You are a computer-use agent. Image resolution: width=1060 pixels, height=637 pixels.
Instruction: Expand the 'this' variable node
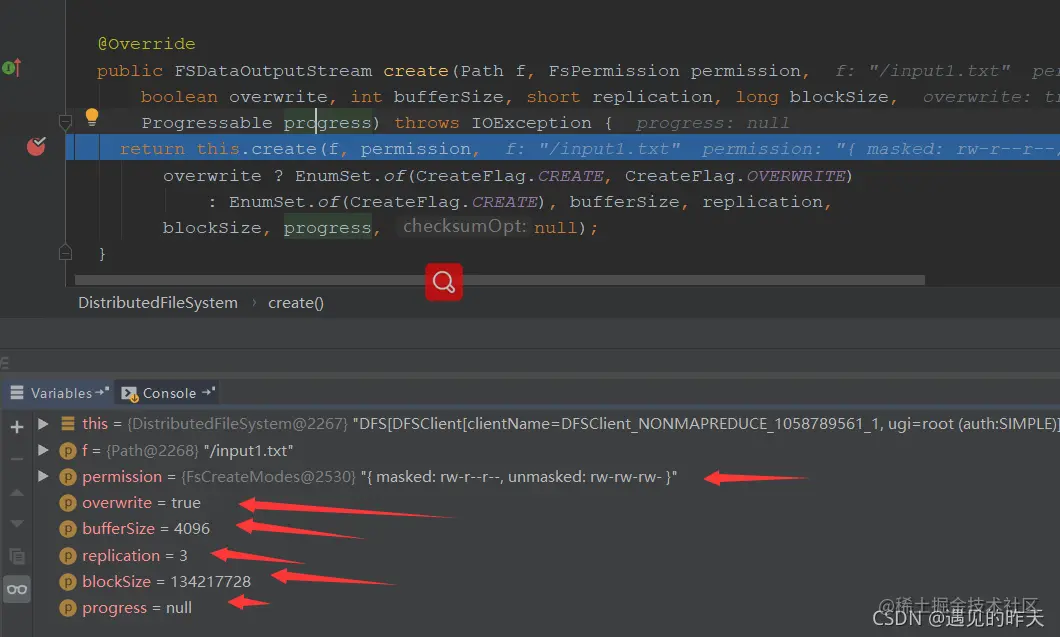click(43, 424)
